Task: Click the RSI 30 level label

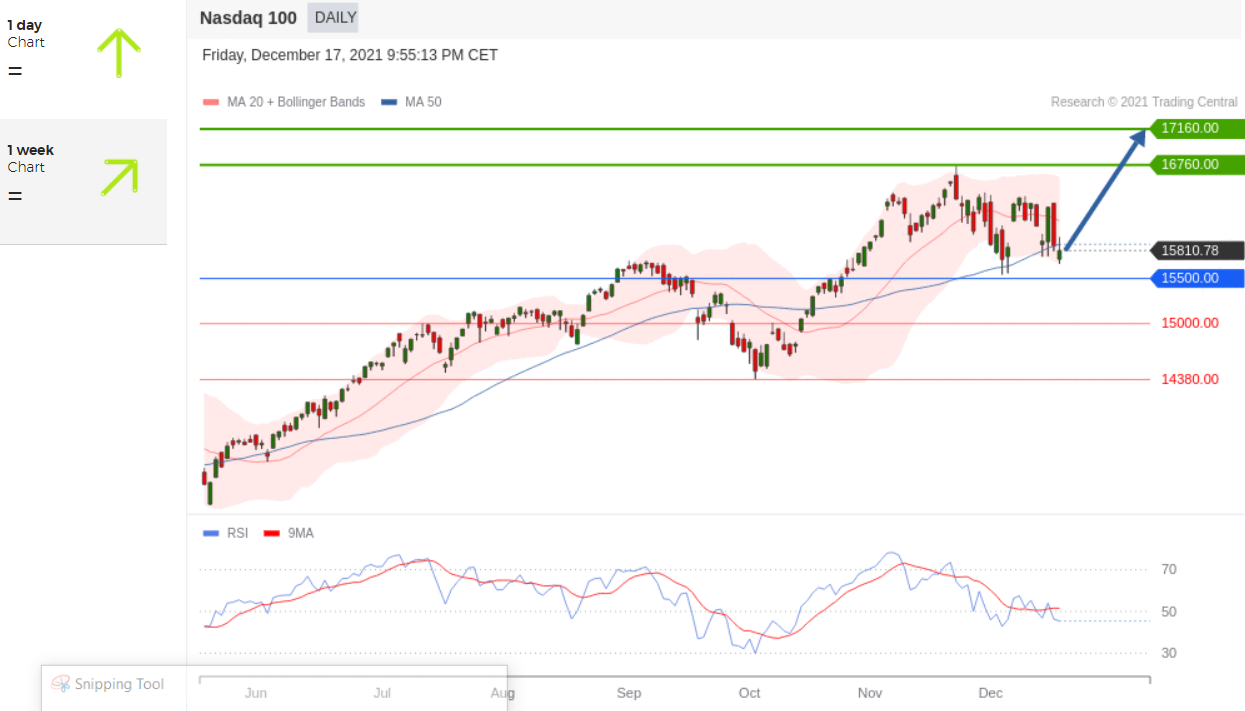Action: tap(1169, 653)
